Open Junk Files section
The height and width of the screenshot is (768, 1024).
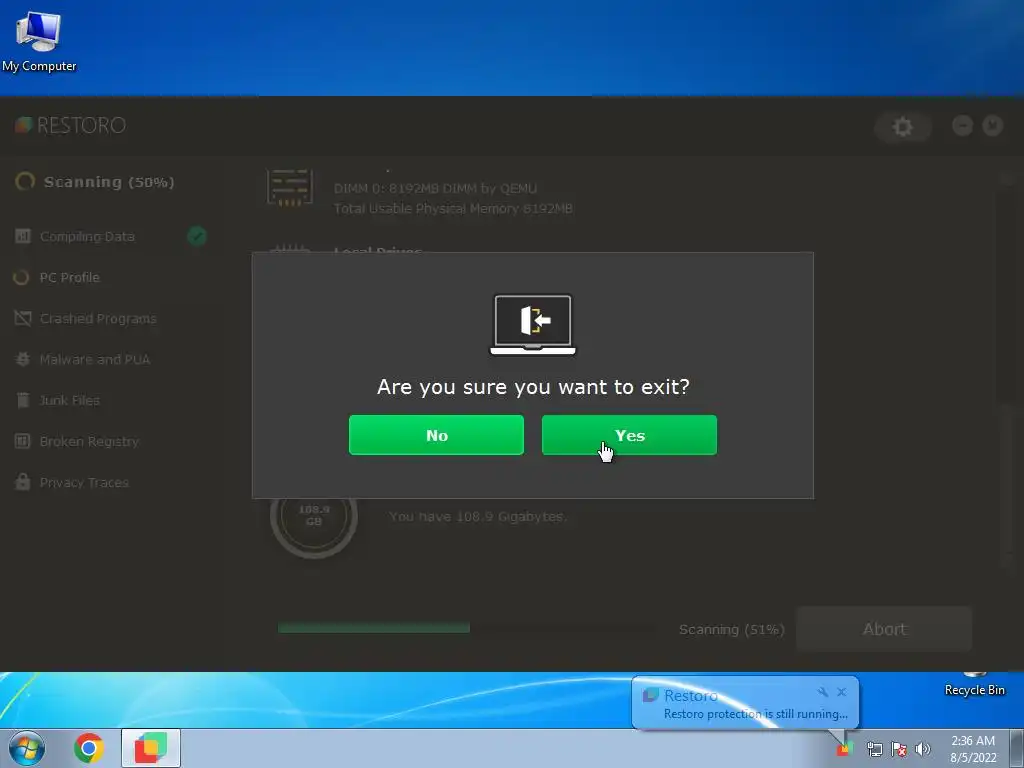(69, 400)
